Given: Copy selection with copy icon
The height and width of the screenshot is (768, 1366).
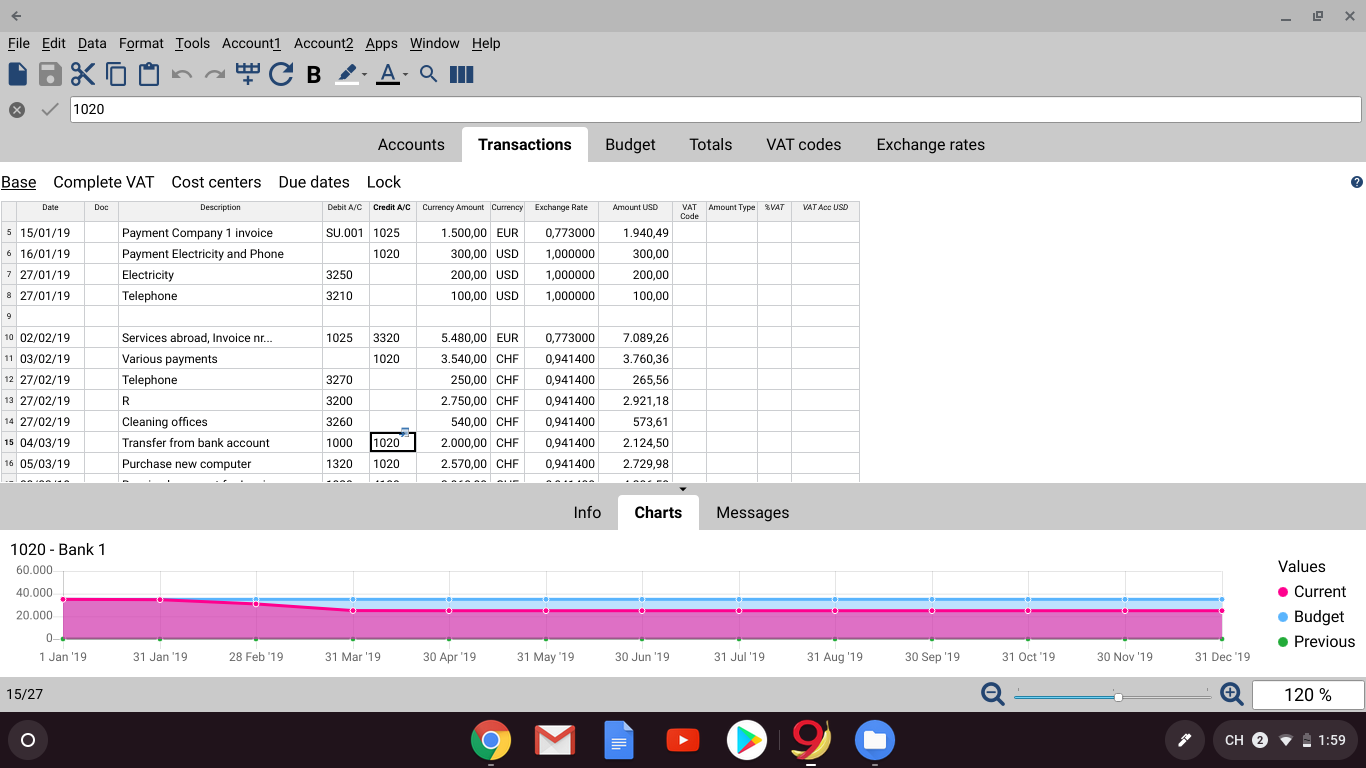Looking at the screenshot, I should click(x=116, y=74).
